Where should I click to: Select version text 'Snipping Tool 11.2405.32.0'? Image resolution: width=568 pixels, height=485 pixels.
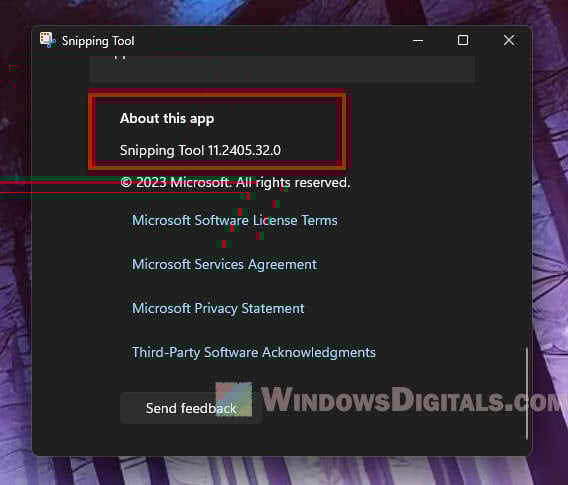(x=200, y=150)
